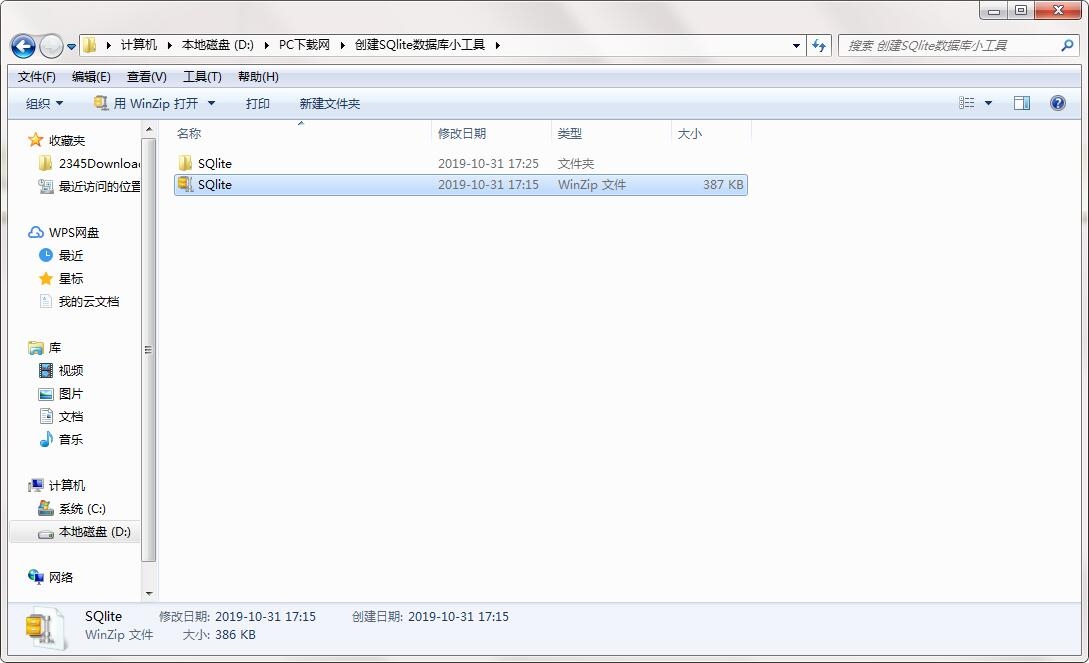
Task: Focus the search box 搜索 创建SQlite数据库小工具
Action: pyautogui.click(x=958, y=46)
